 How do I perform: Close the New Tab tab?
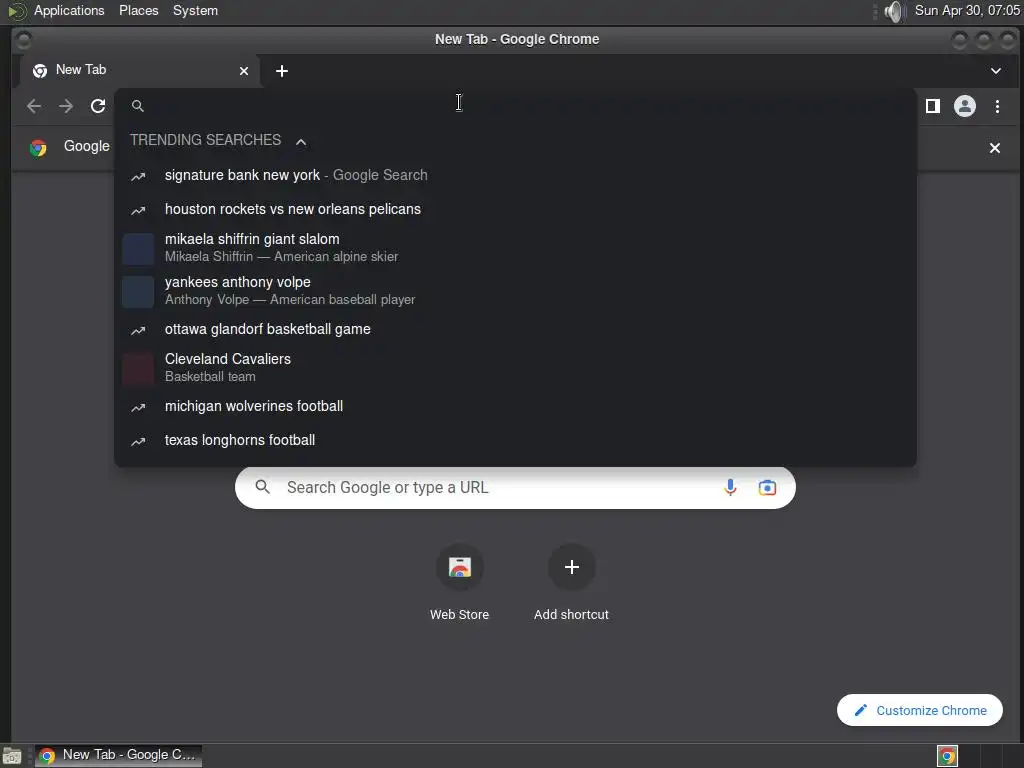(244, 71)
